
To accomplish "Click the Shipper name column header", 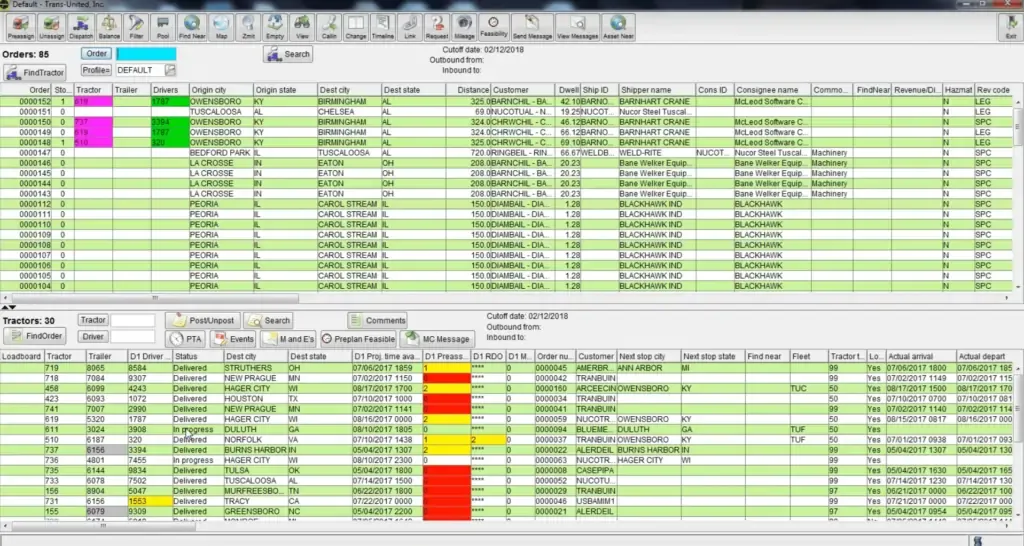I will click(656, 90).
